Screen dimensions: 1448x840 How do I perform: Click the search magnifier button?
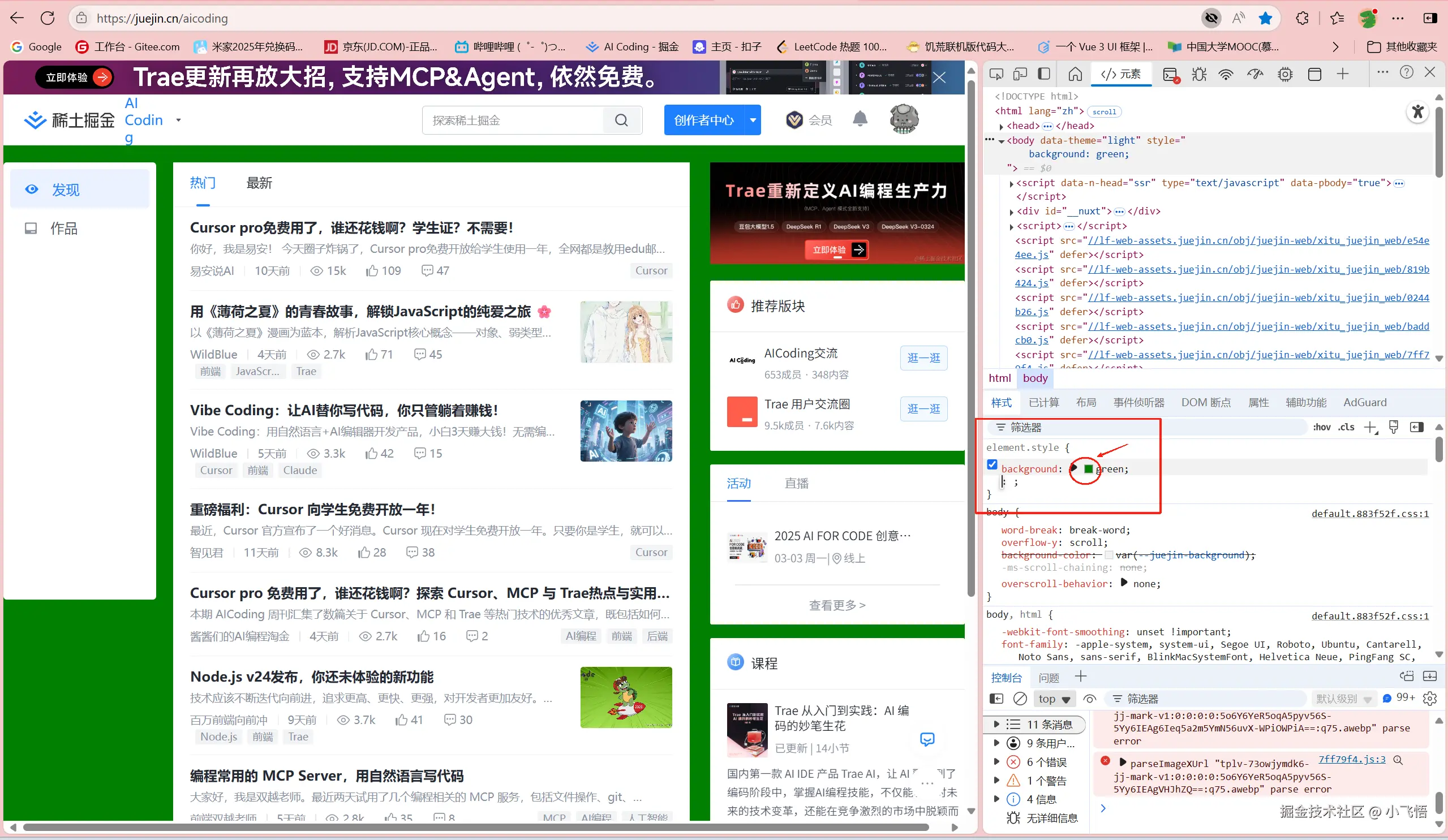click(x=621, y=120)
